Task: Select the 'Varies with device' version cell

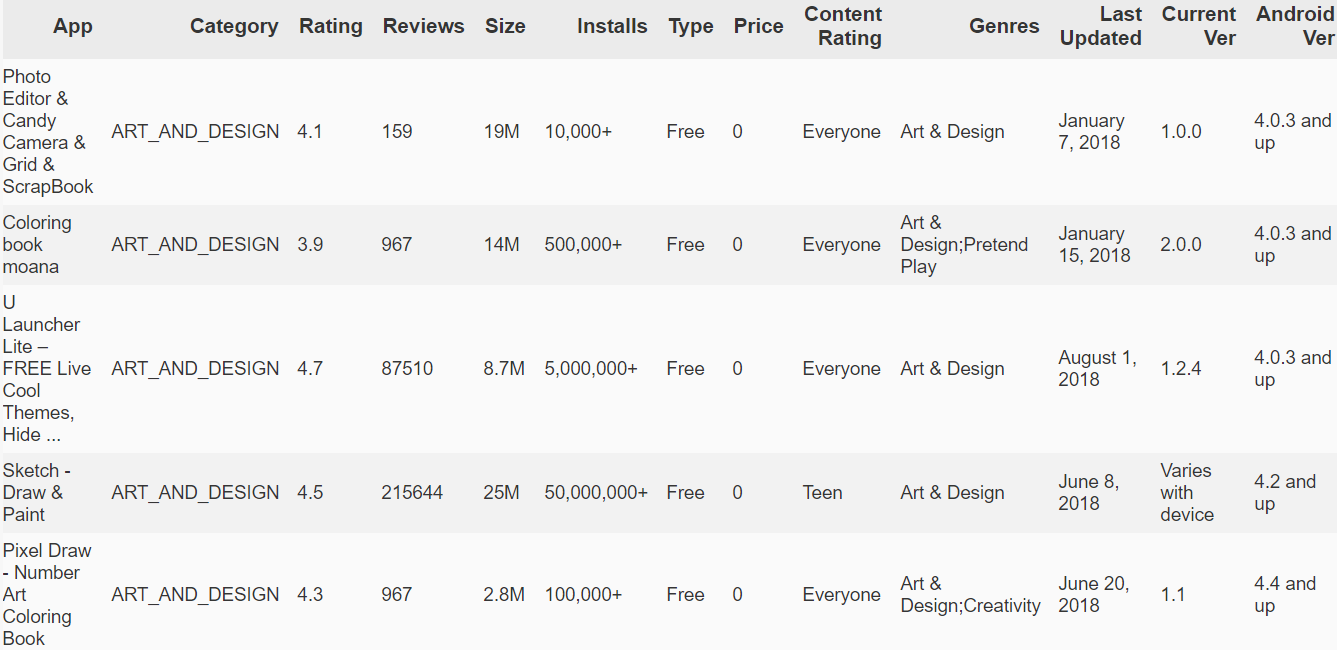Action: point(1187,493)
